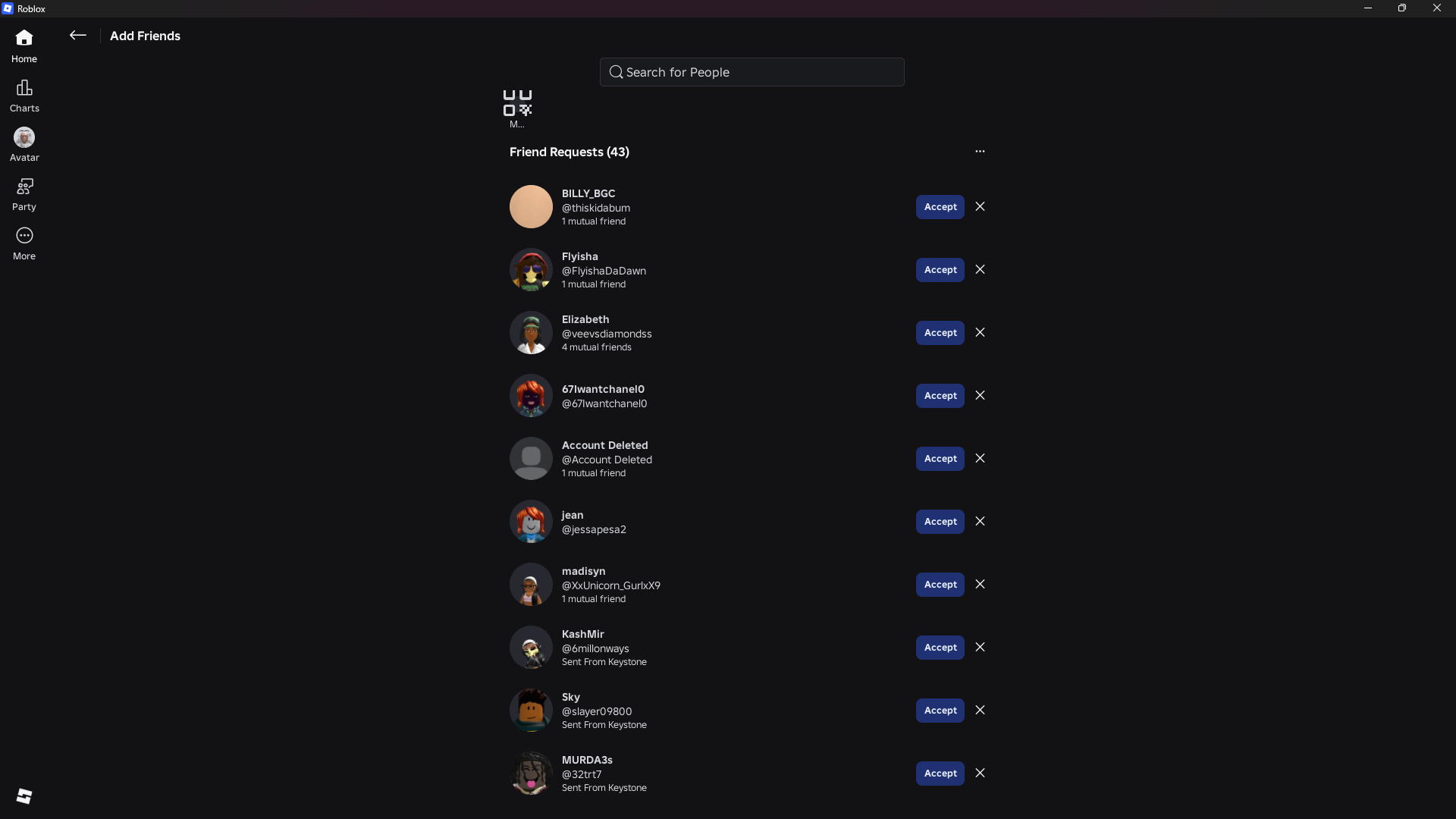Open Friend Requests three-dots options menu

[980, 151]
